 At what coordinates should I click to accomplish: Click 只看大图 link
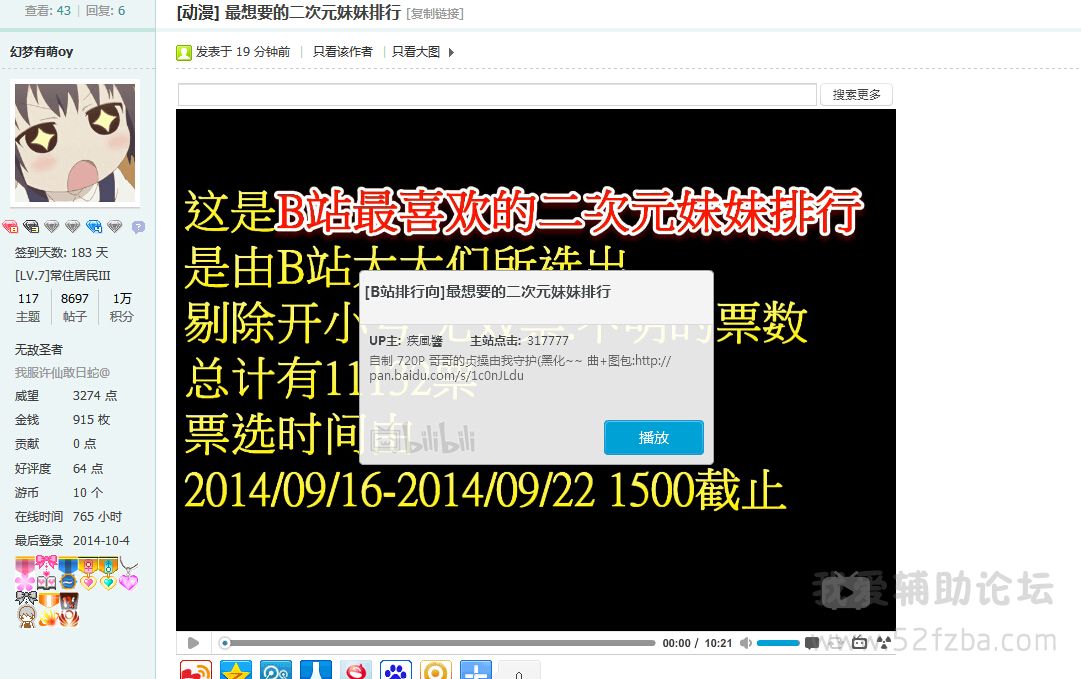click(416, 52)
